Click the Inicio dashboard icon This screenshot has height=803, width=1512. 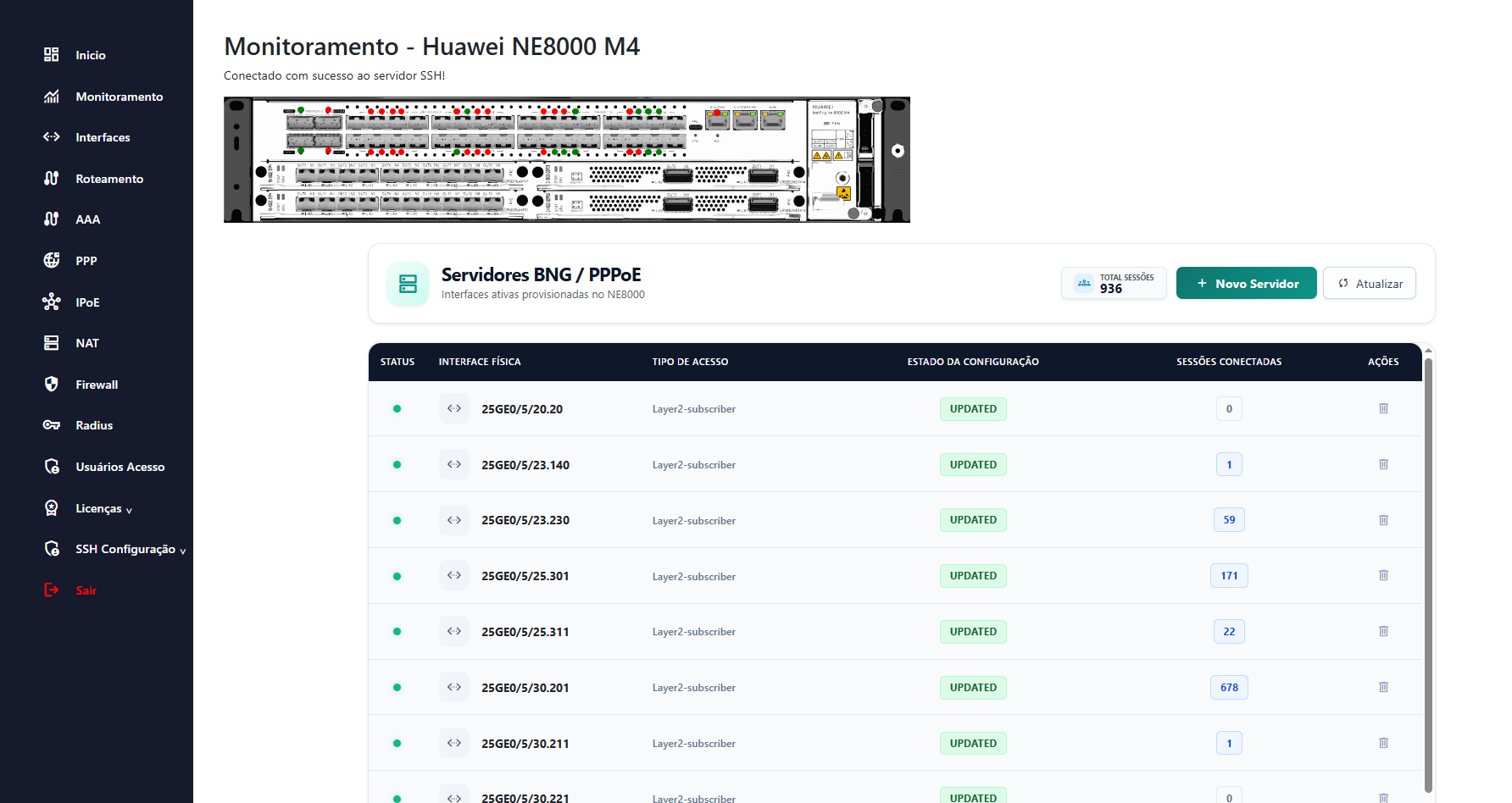click(x=52, y=55)
